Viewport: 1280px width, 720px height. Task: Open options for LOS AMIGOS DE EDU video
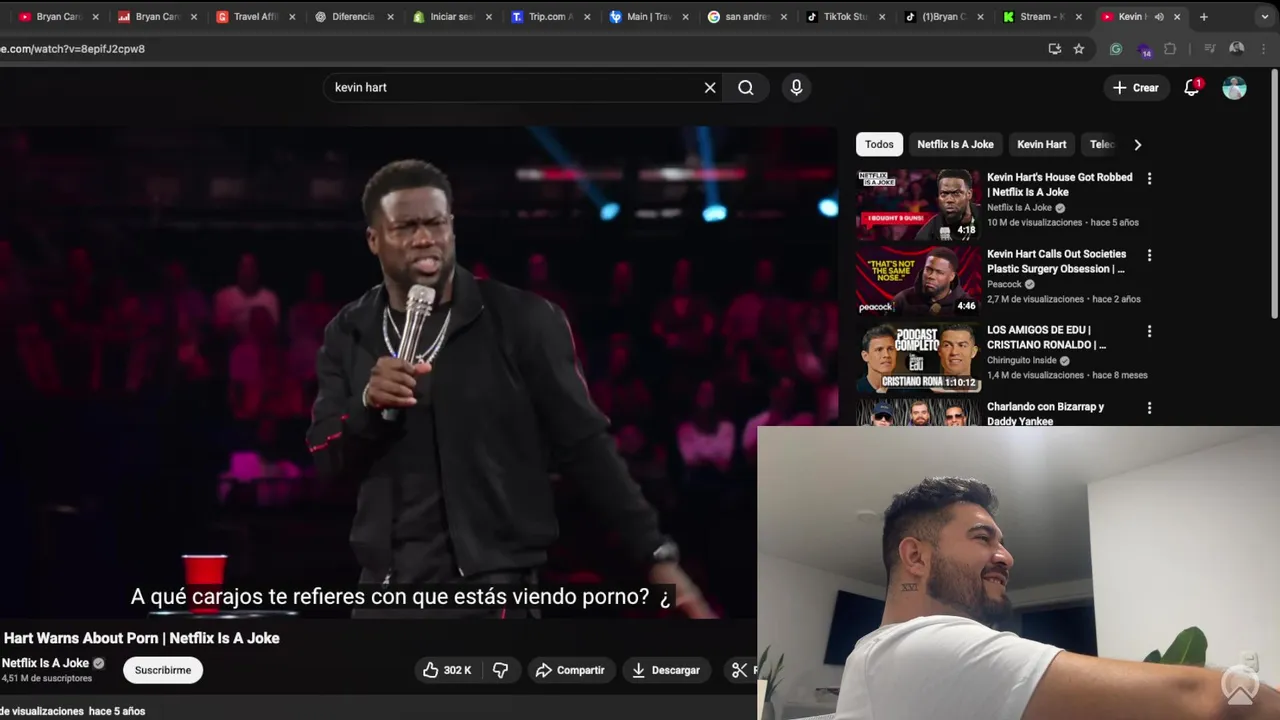tap(1149, 331)
